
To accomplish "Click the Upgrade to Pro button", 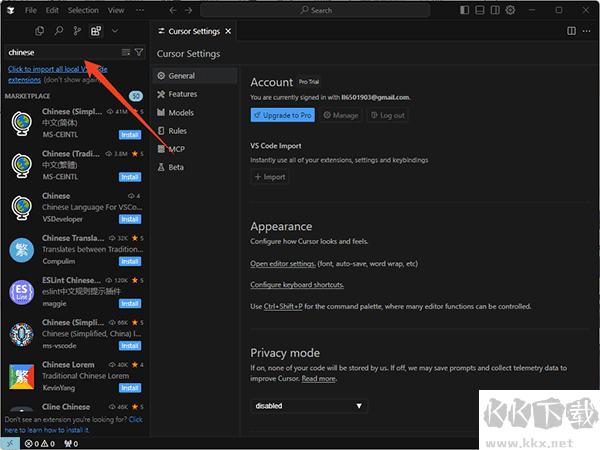I will tap(283, 115).
